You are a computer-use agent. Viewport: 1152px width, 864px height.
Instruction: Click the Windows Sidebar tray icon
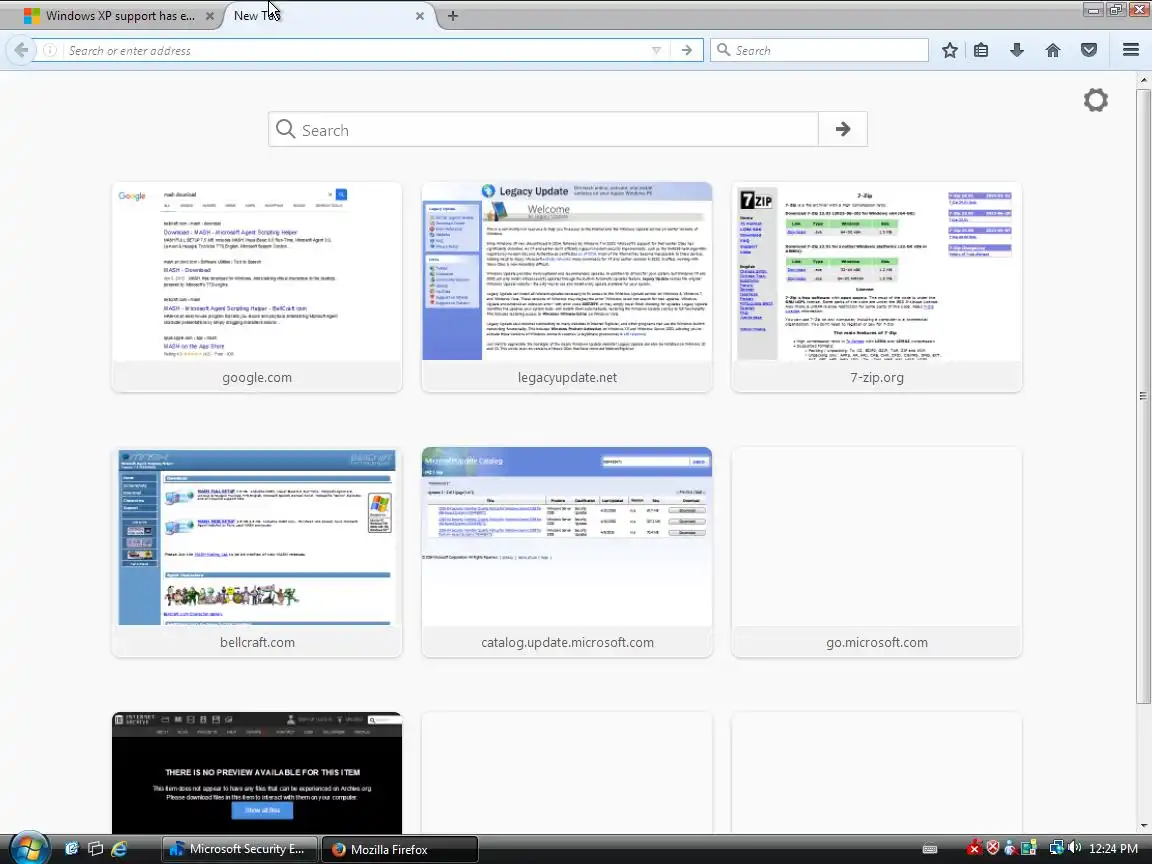click(x=1028, y=849)
